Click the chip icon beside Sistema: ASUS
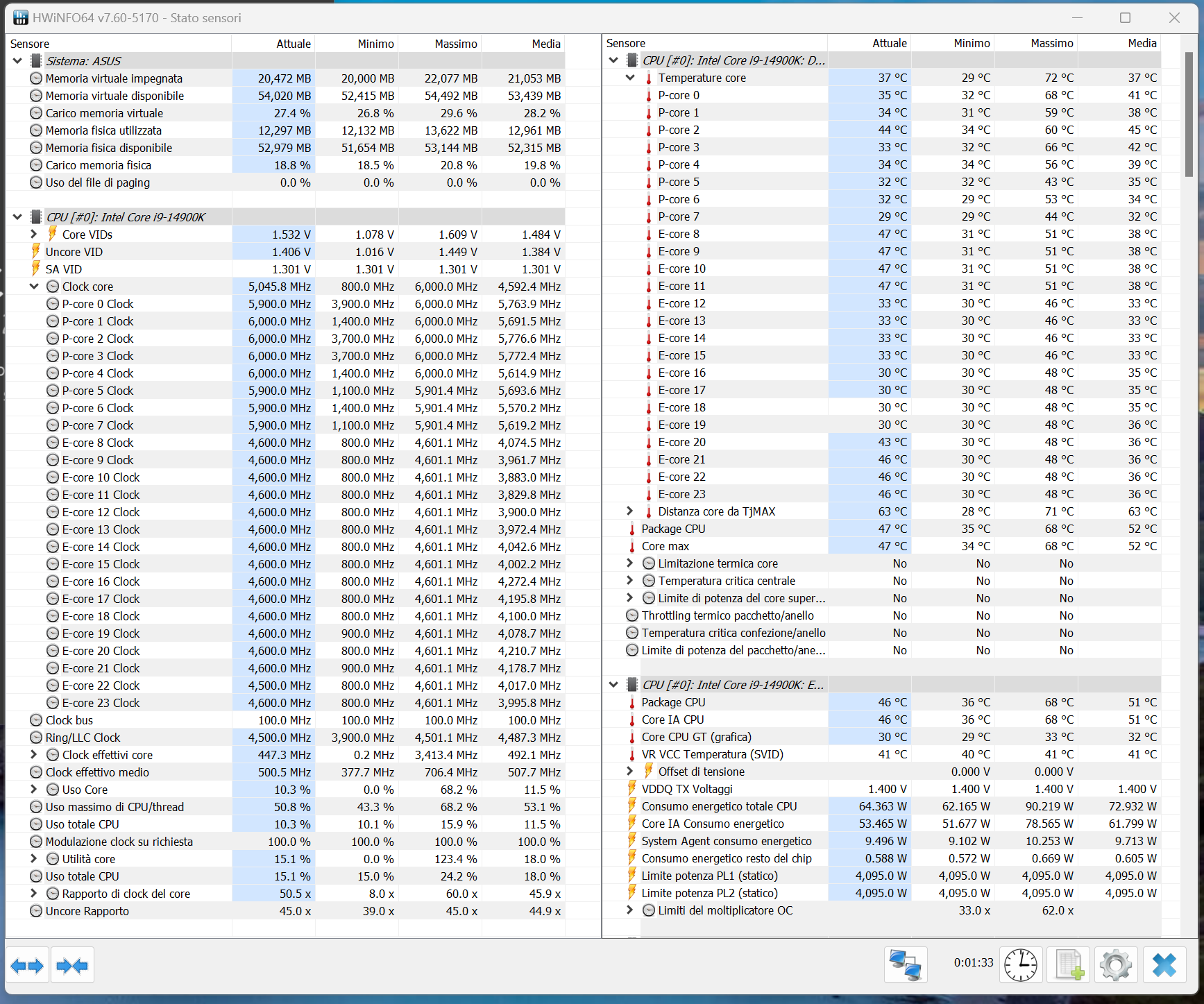Viewport: 1204px width, 1004px height. coord(36,61)
